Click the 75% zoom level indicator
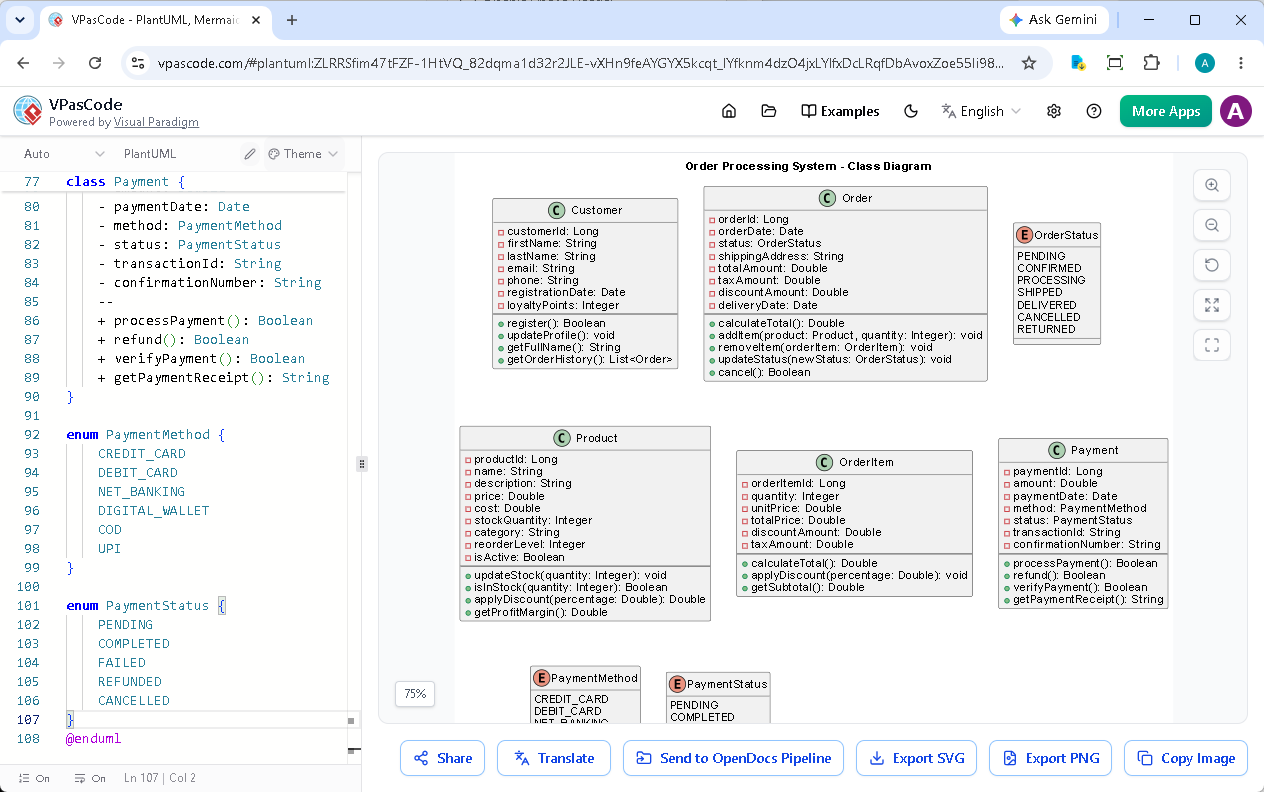 [415, 693]
